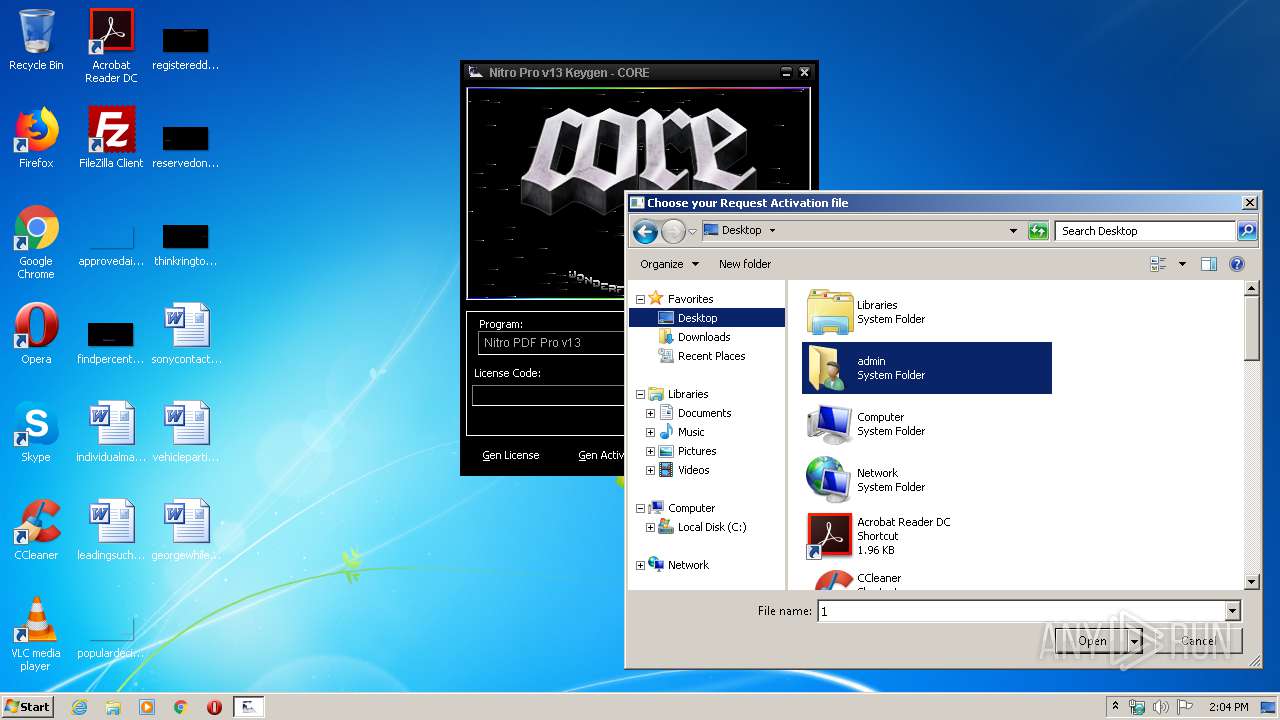Select the Computer system folder item

click(927, 424)
